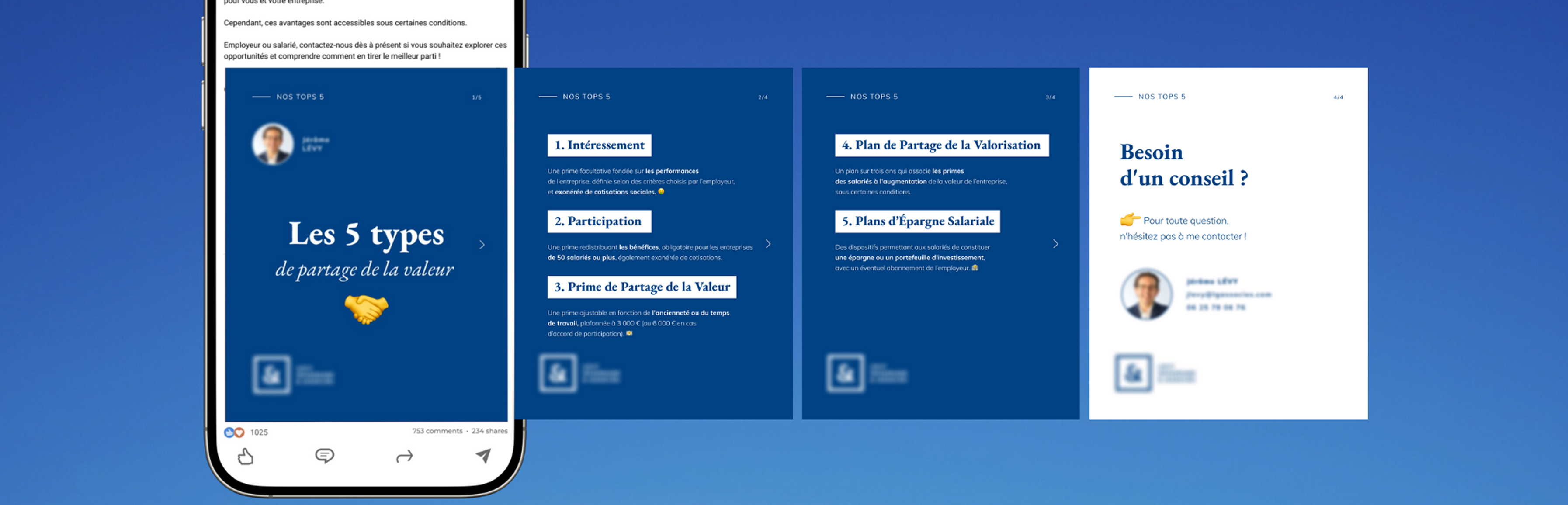The image size is (1568, 505).
Task: Click the blurred logo on first slide
Action: [271, 374]
